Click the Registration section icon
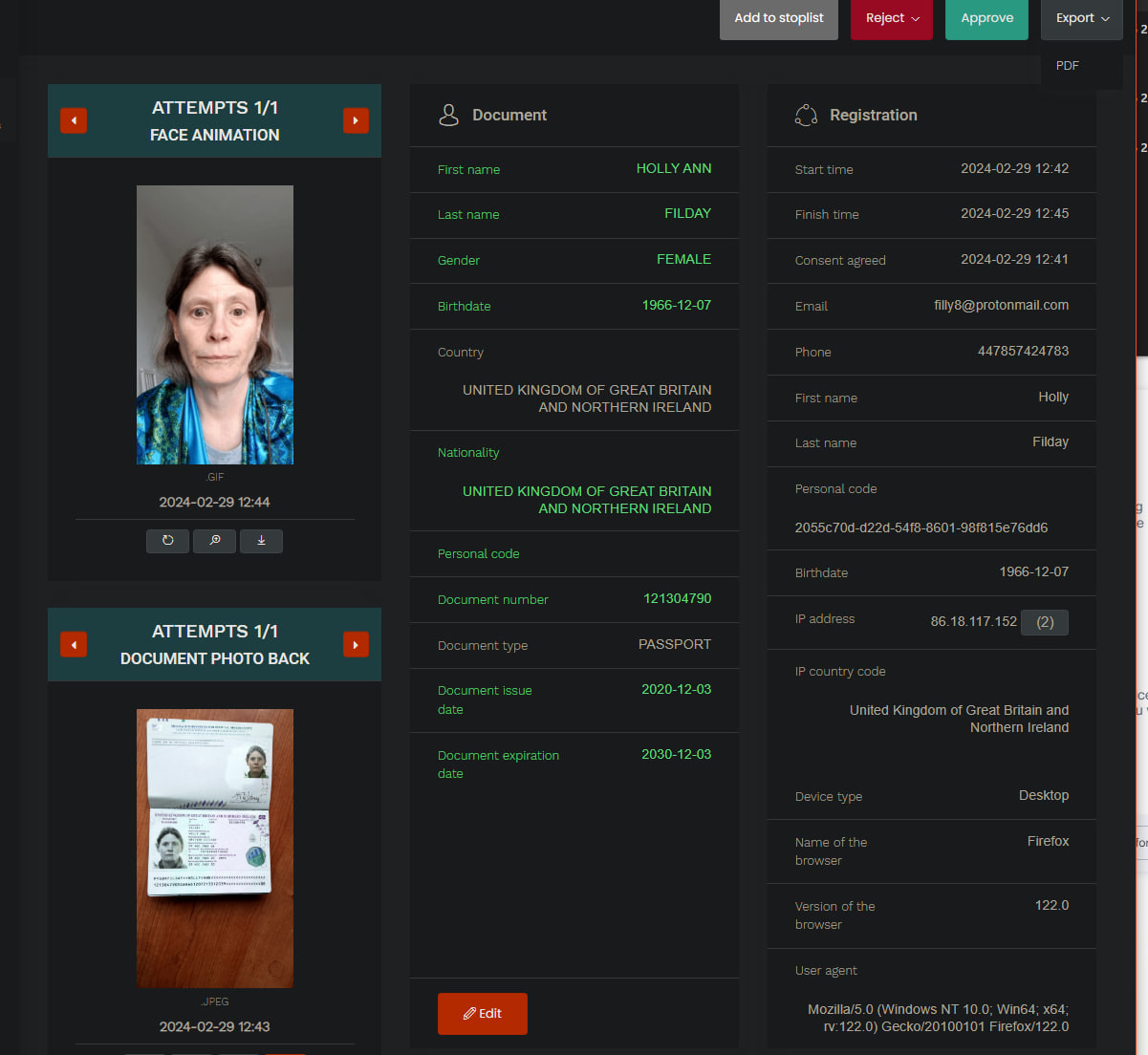 tap(806, 115)
